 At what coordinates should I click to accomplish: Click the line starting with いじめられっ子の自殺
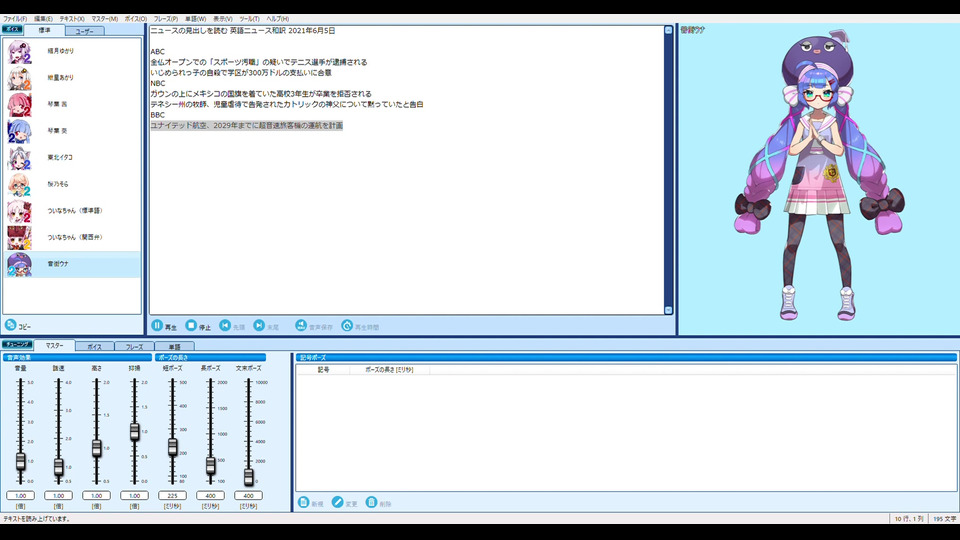[241, 72]
